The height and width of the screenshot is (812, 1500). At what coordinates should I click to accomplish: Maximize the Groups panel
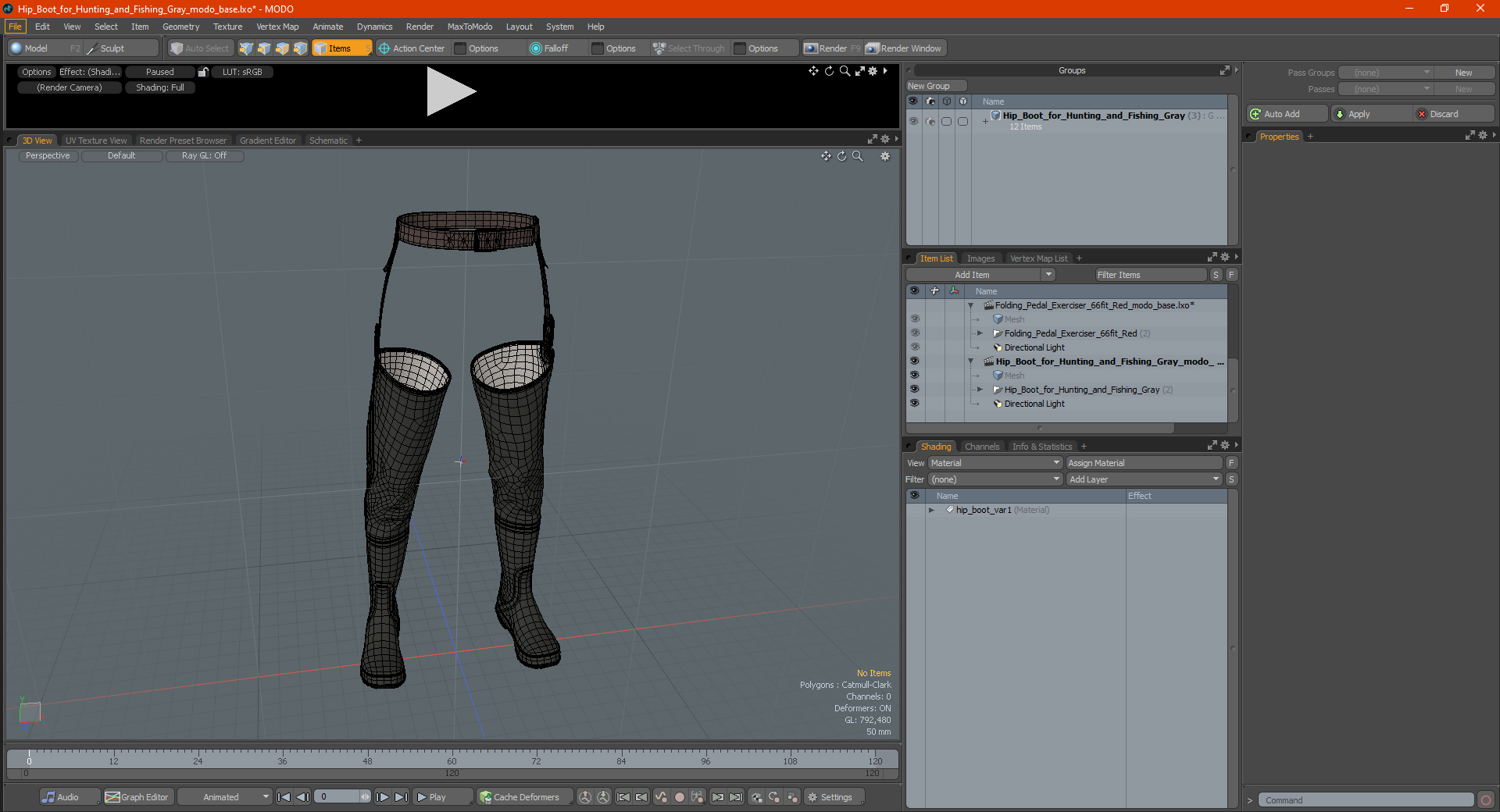[x=1224, y=70]
